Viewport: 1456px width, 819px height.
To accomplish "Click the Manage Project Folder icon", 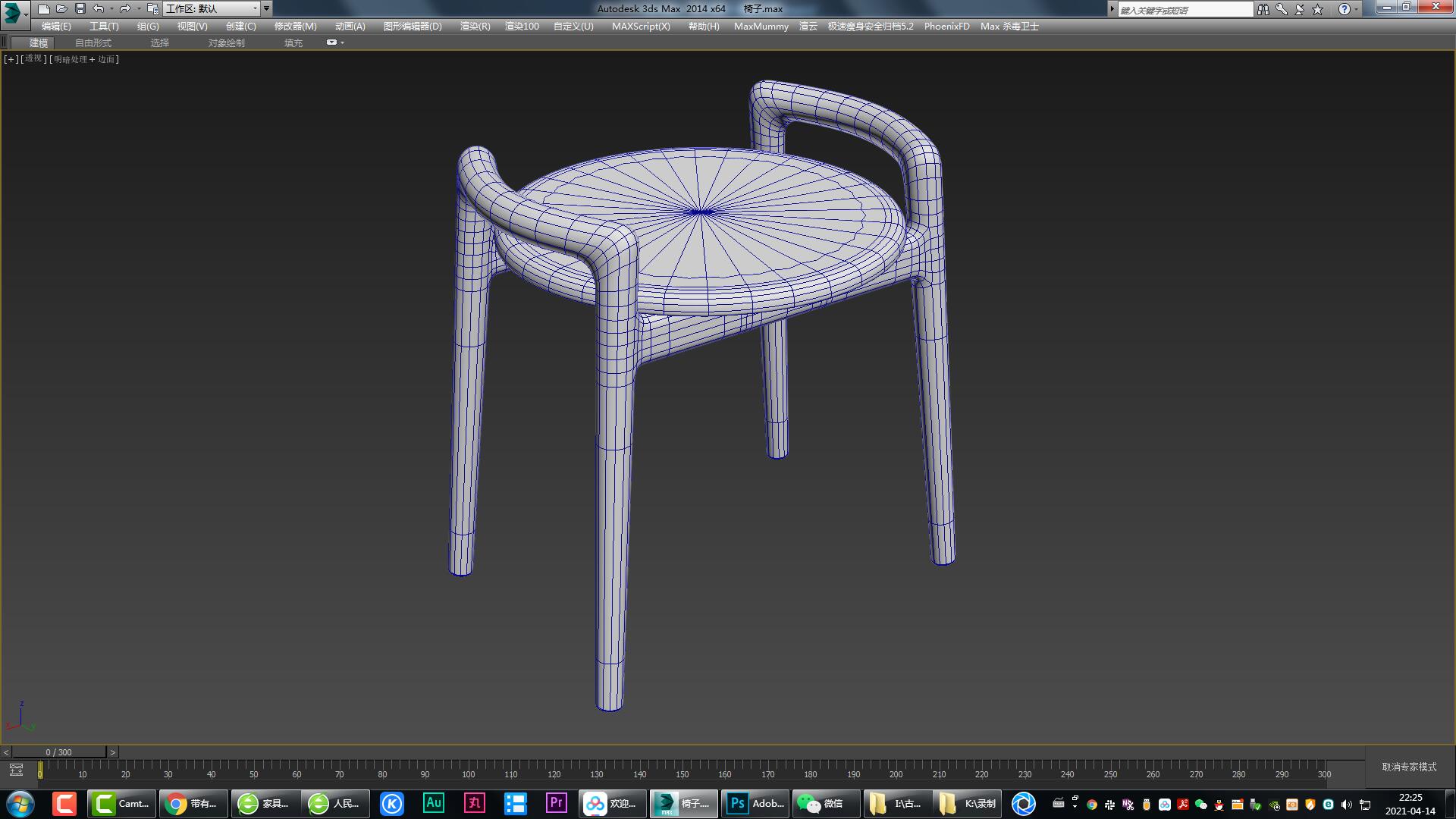I will pyautogui.click(x=153, y=9).
